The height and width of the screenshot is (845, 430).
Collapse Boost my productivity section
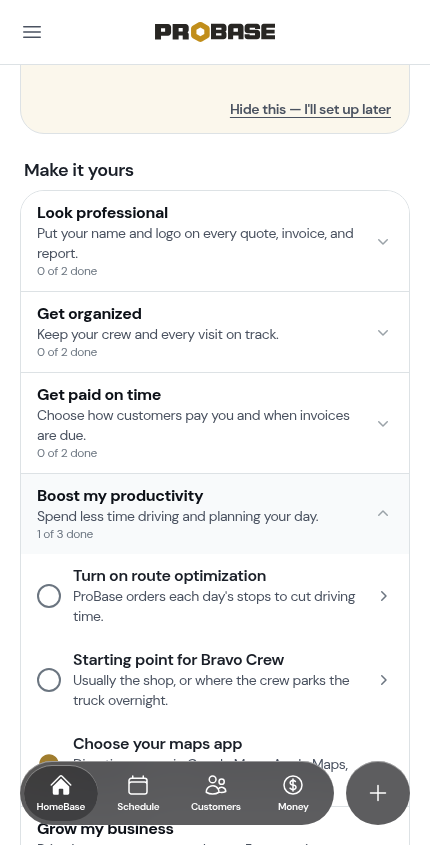coord(215,514)
